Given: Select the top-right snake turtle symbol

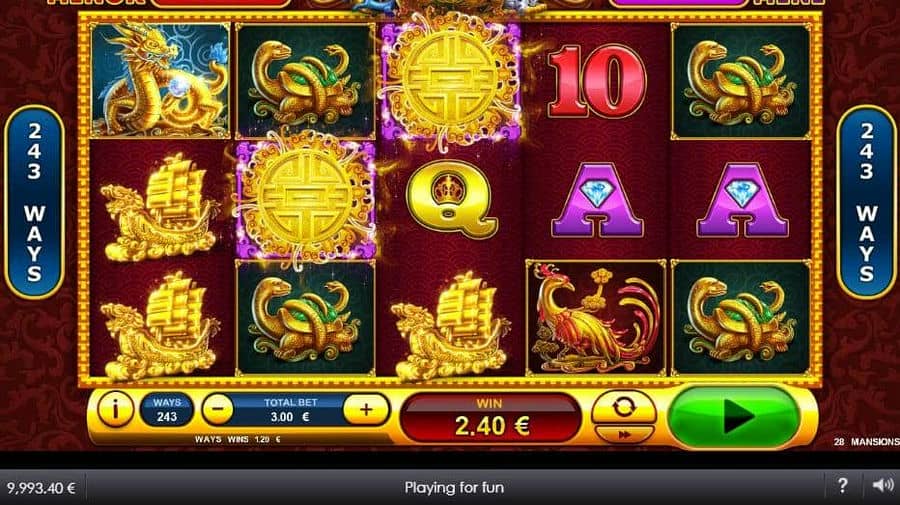Looking at the screenshot, I should click(x=740, y=81).
